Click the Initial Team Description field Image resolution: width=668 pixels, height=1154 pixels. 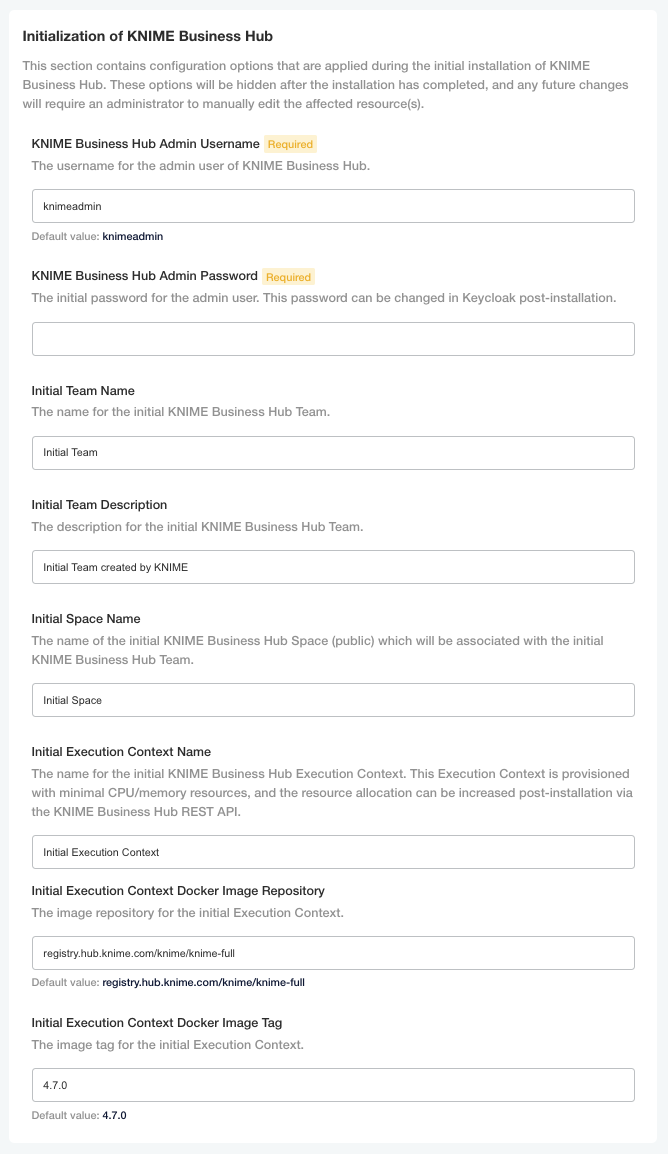pyautogui.click(x=333, y=567)
